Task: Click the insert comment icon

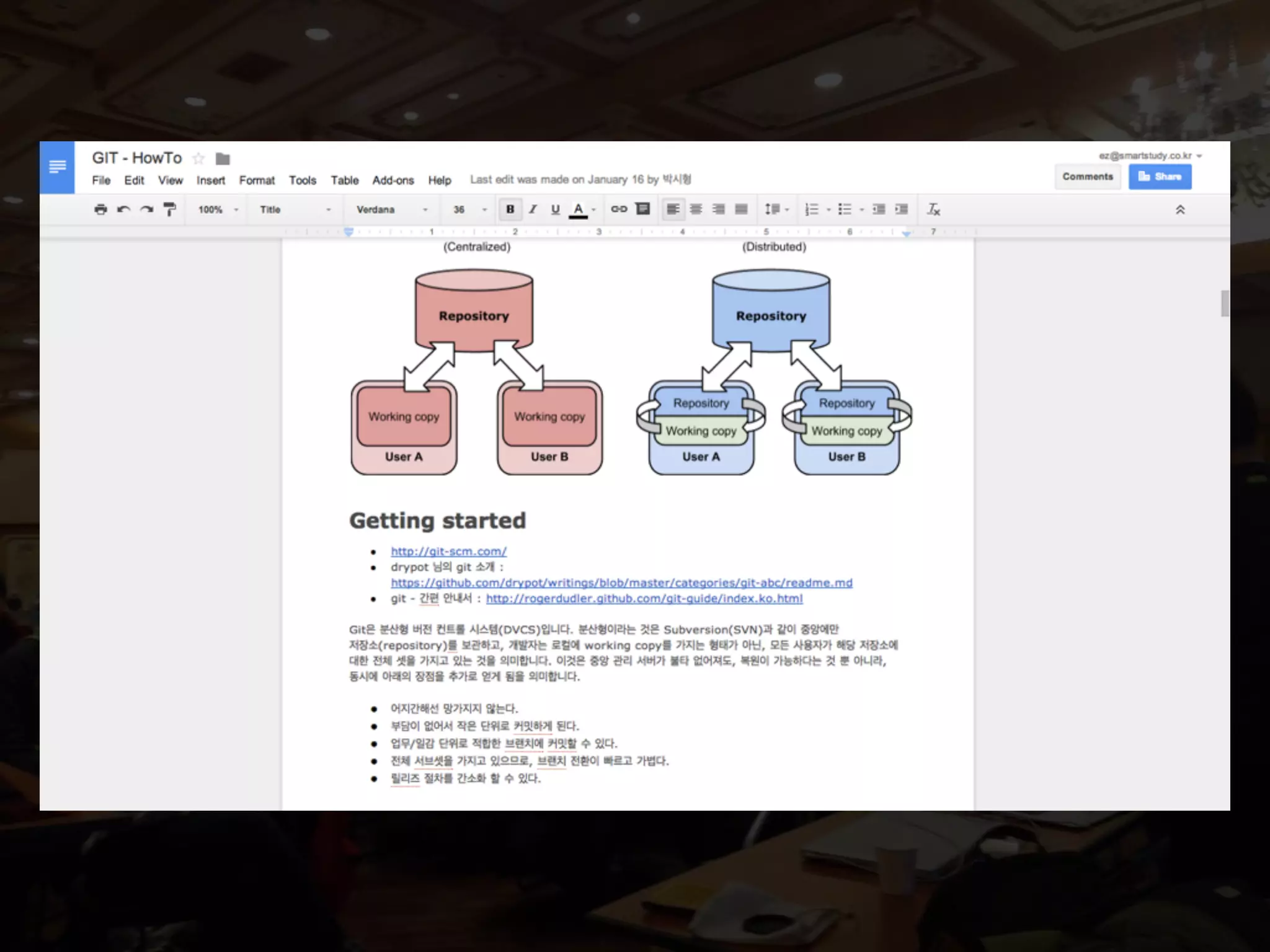Action: (643, 209)
